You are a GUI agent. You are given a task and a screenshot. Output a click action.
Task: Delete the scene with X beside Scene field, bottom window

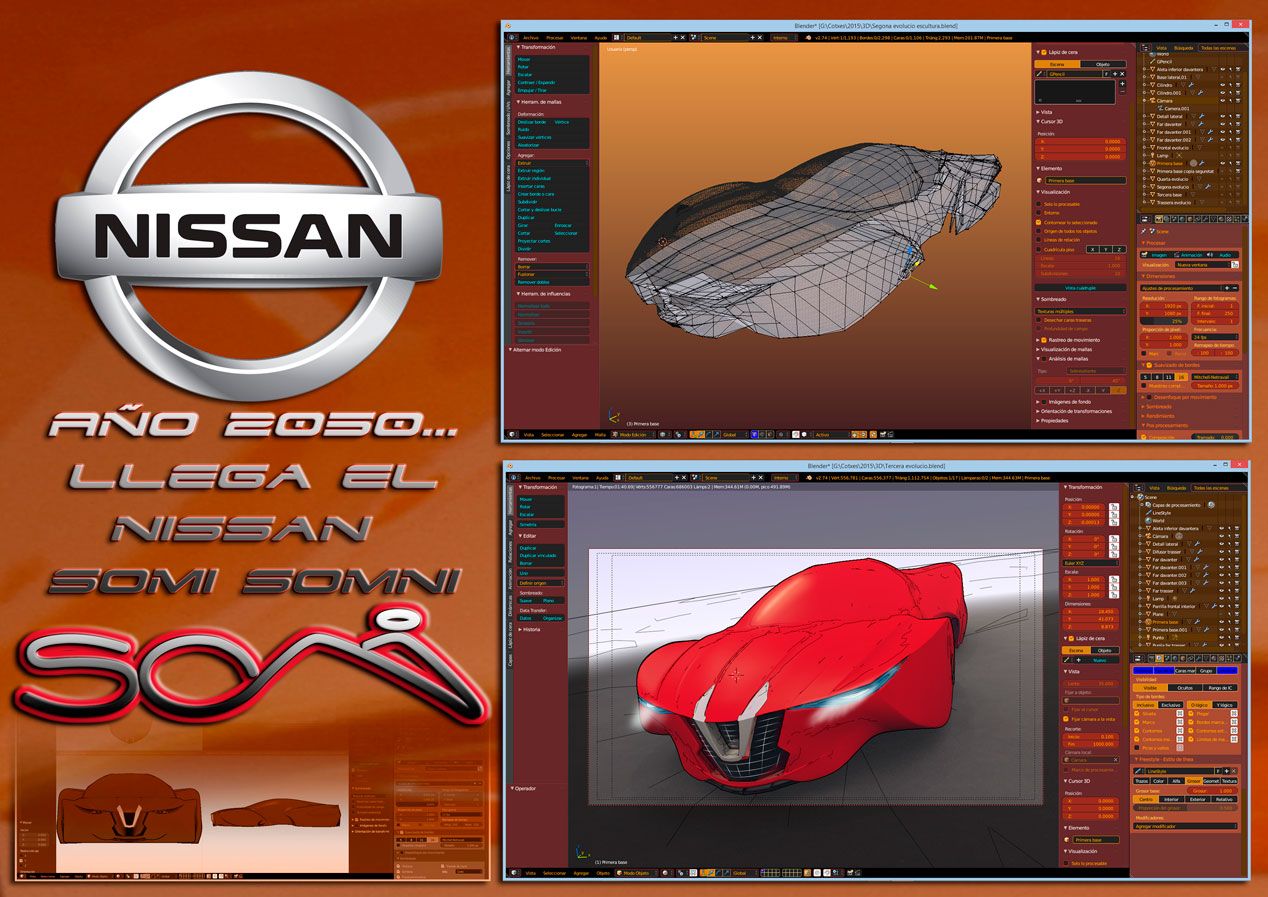(760, 478)
